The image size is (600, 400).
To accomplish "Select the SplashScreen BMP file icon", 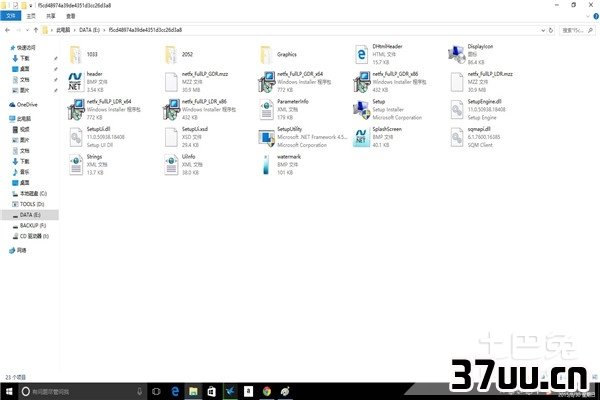I will pos(361,138).
